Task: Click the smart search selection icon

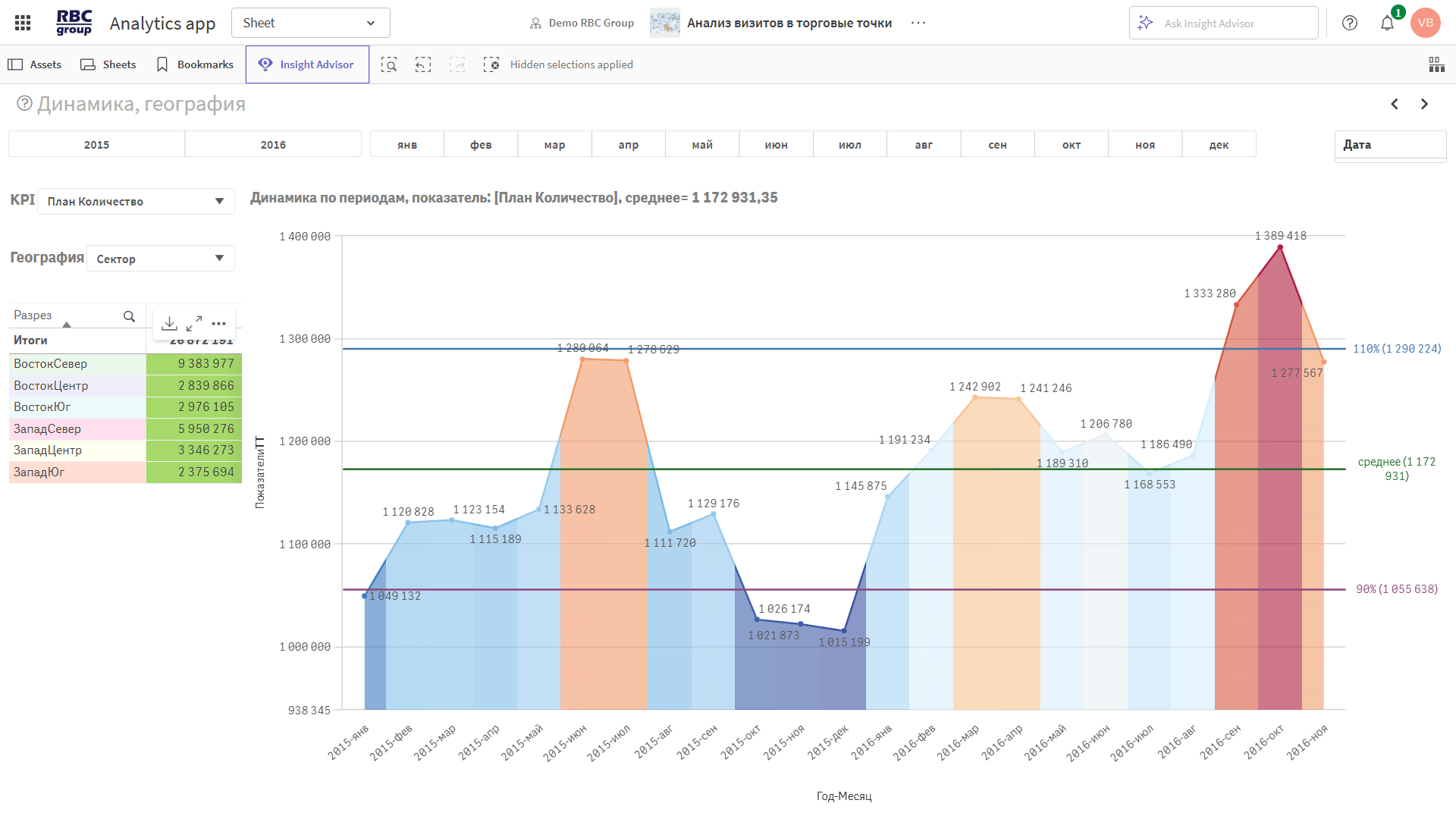Action: (x=389, y=64)
